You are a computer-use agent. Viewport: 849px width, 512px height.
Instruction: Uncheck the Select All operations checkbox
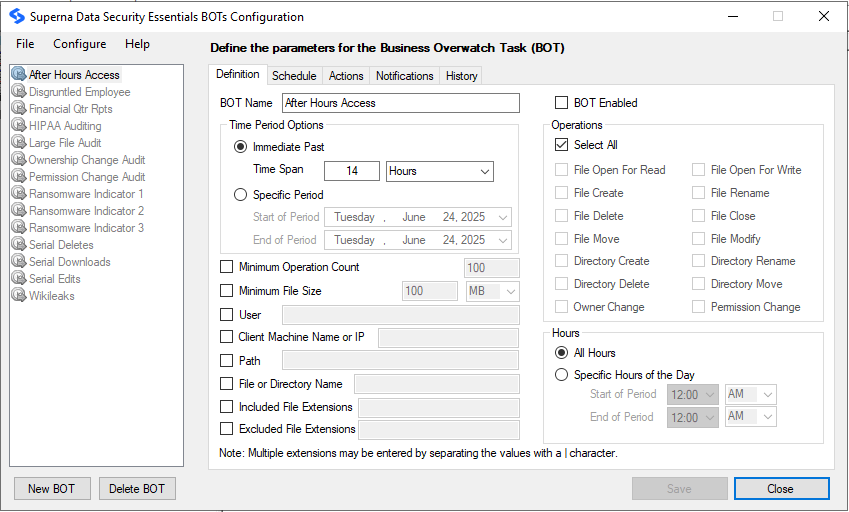(561, 145)
